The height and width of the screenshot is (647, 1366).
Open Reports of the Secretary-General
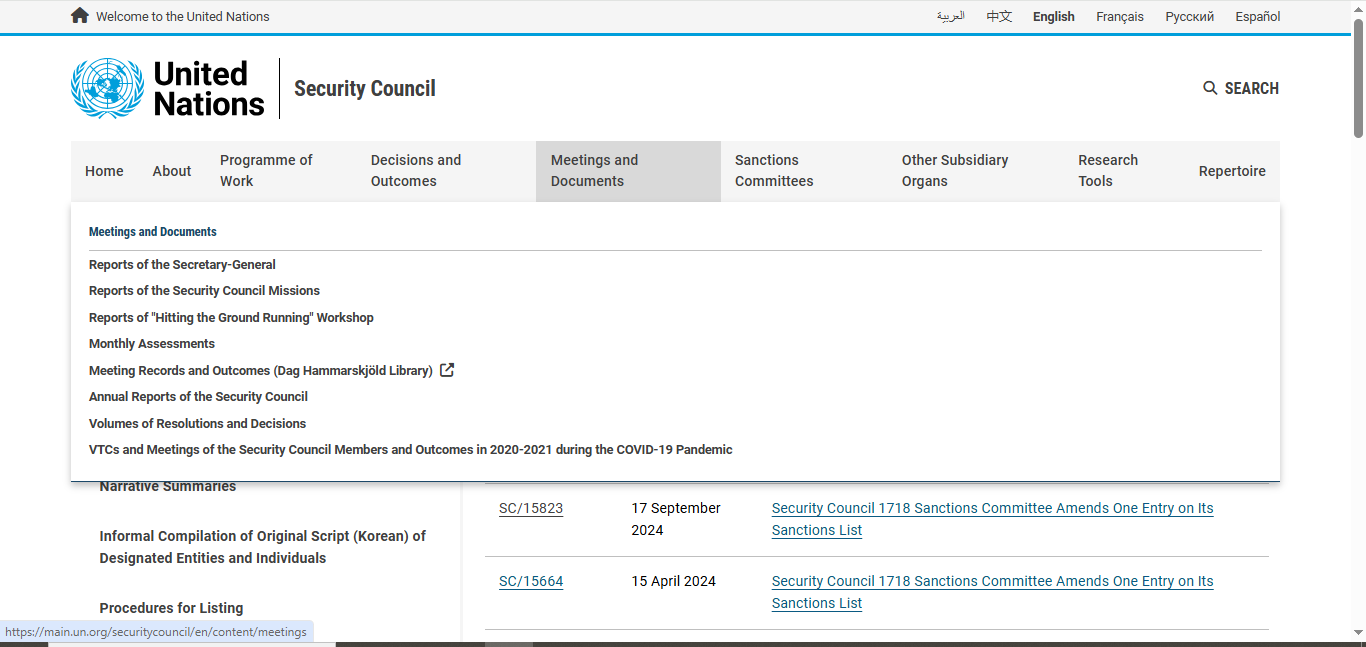[x=182, y=265]
